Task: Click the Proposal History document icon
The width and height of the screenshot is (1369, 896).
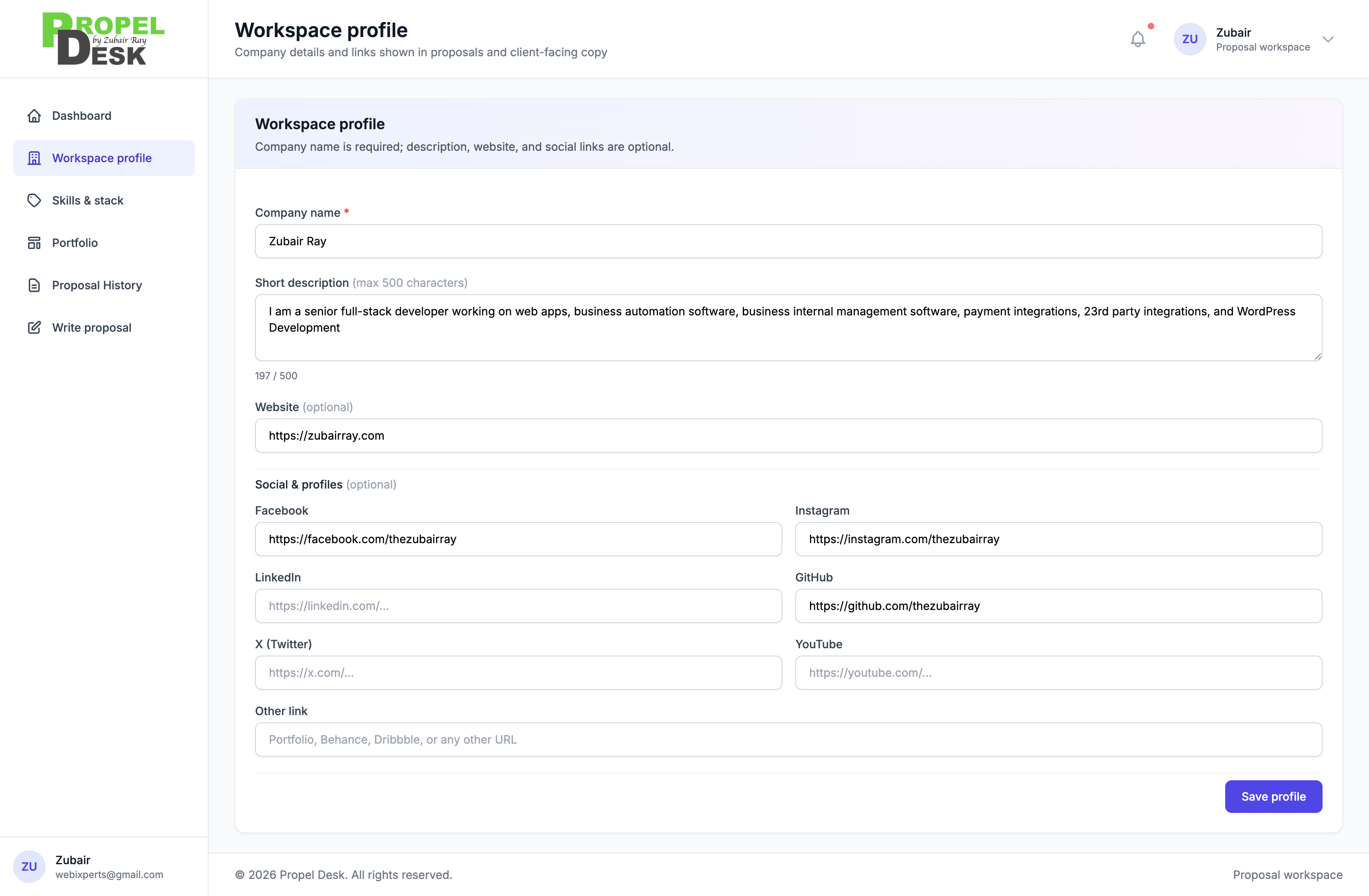Action: [x=34, y=285]
